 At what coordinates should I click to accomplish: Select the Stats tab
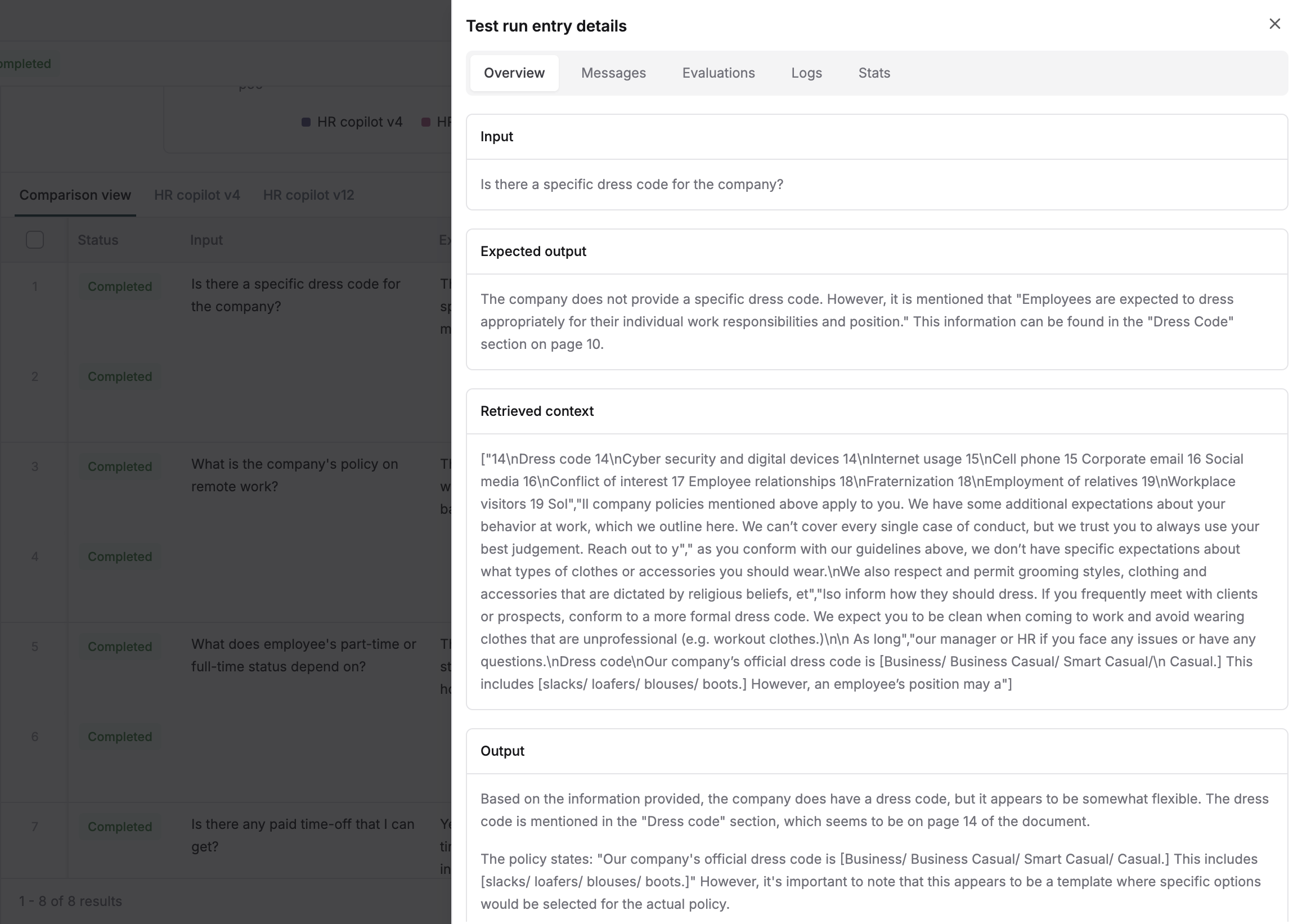coord(873,73)
